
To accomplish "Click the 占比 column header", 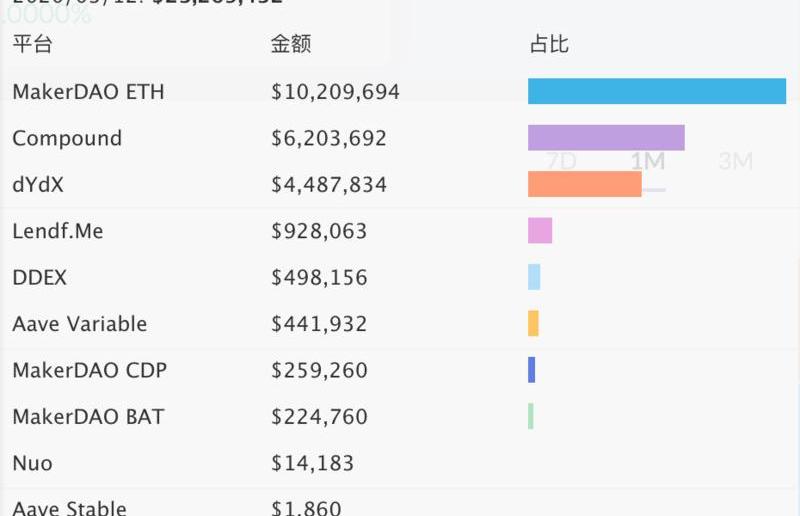I will tap(549, 45).
